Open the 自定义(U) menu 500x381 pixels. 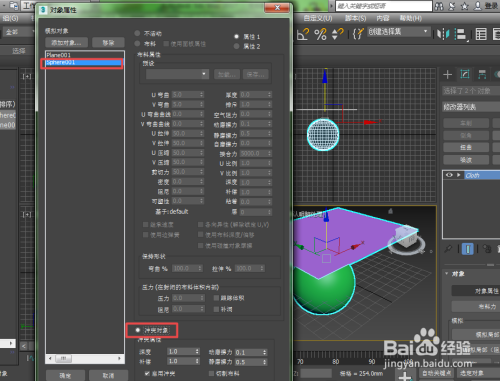coord(318,18)
